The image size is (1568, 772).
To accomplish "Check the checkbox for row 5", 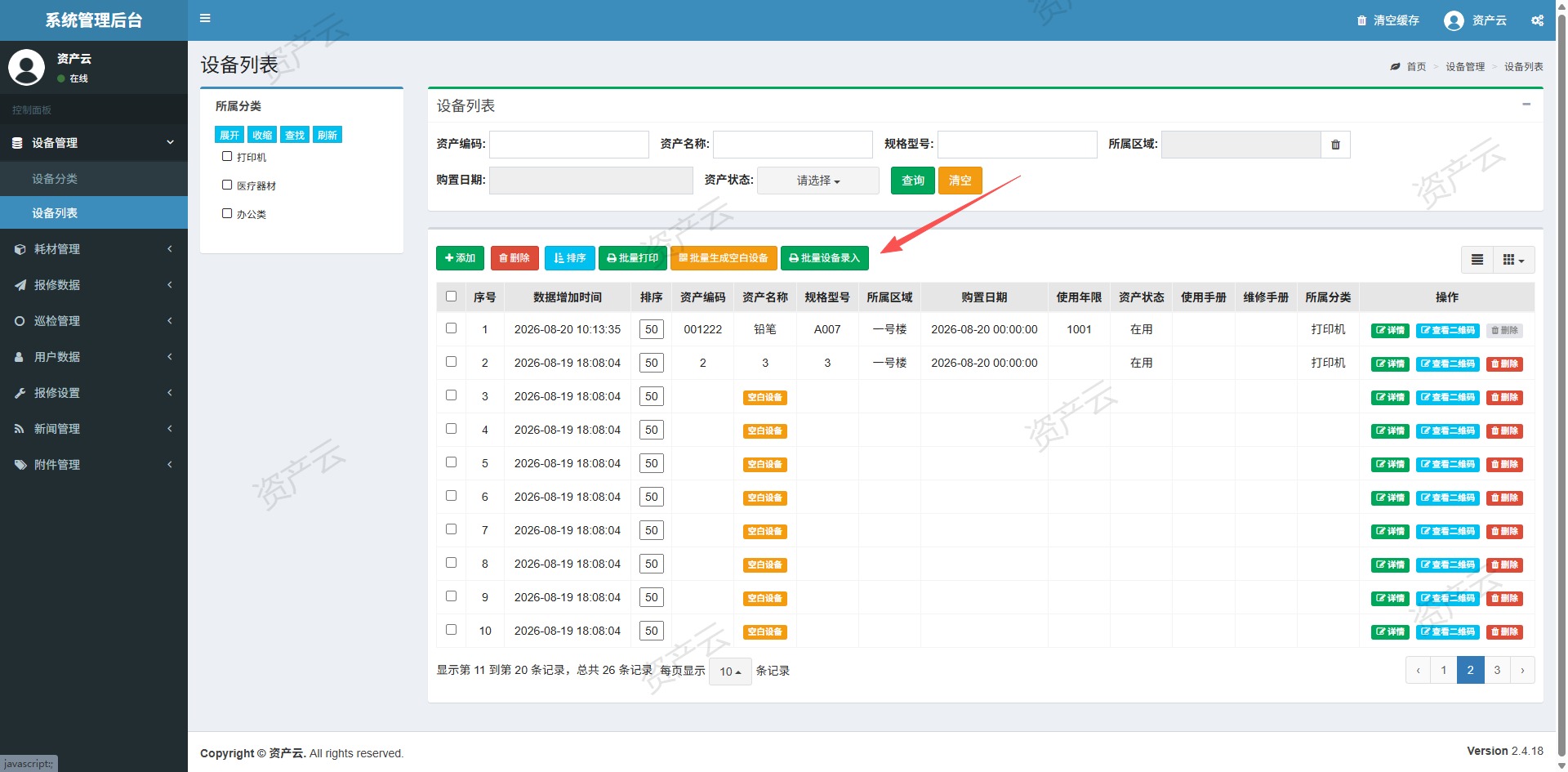I will click(x=451, y=462).
